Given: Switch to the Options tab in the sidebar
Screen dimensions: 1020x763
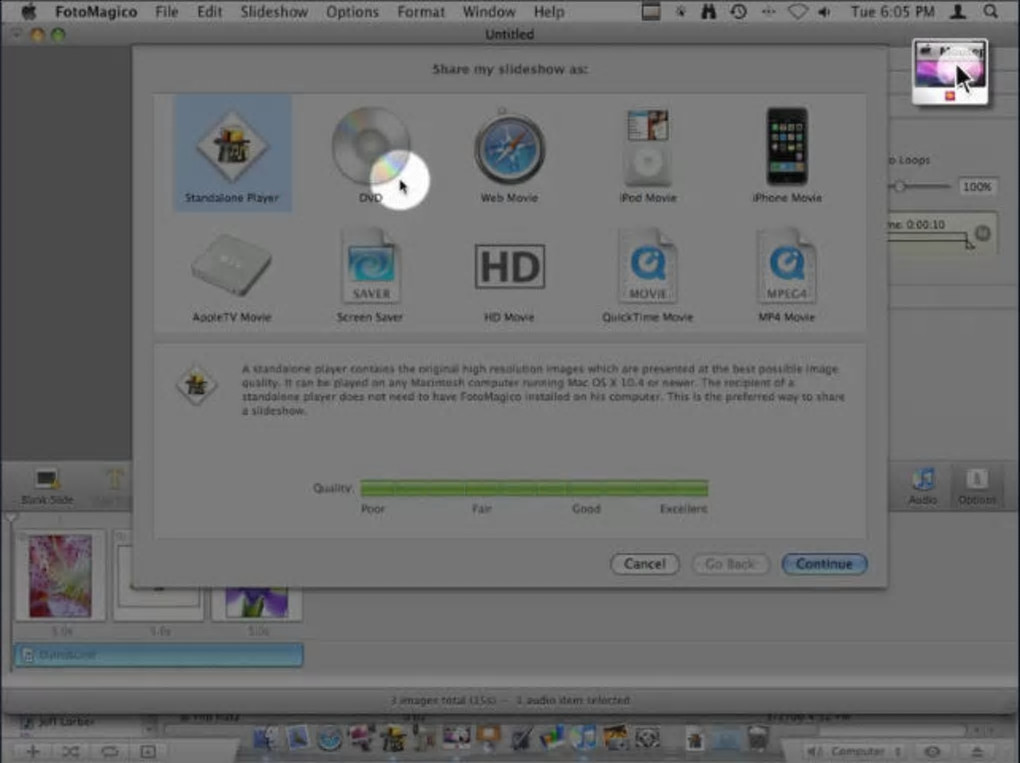Looking at the screenshot, I should (x=976, y=487).
